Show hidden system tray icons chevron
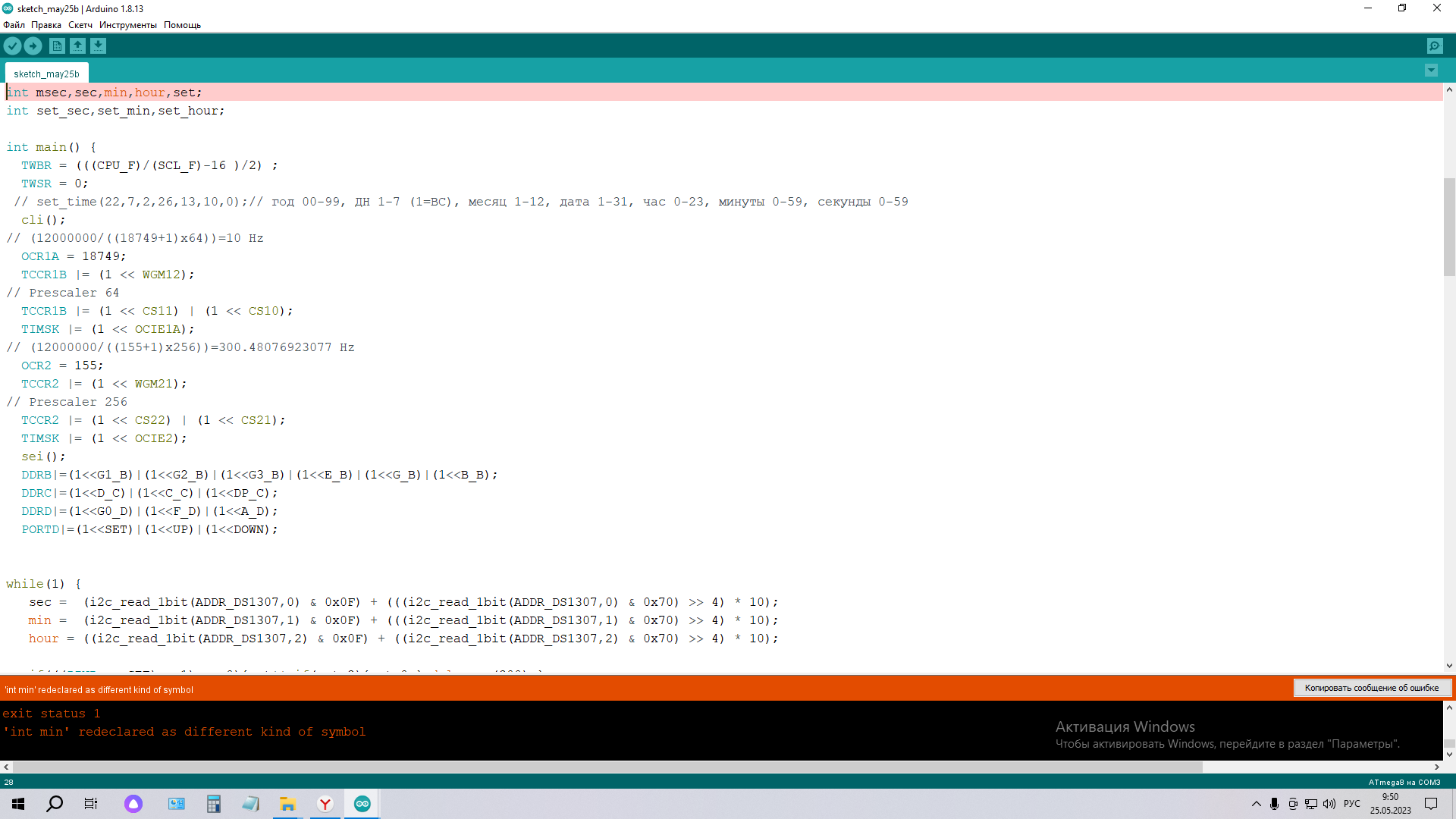The height and width of the screenshot is (819, 1456). point(1256,804)
